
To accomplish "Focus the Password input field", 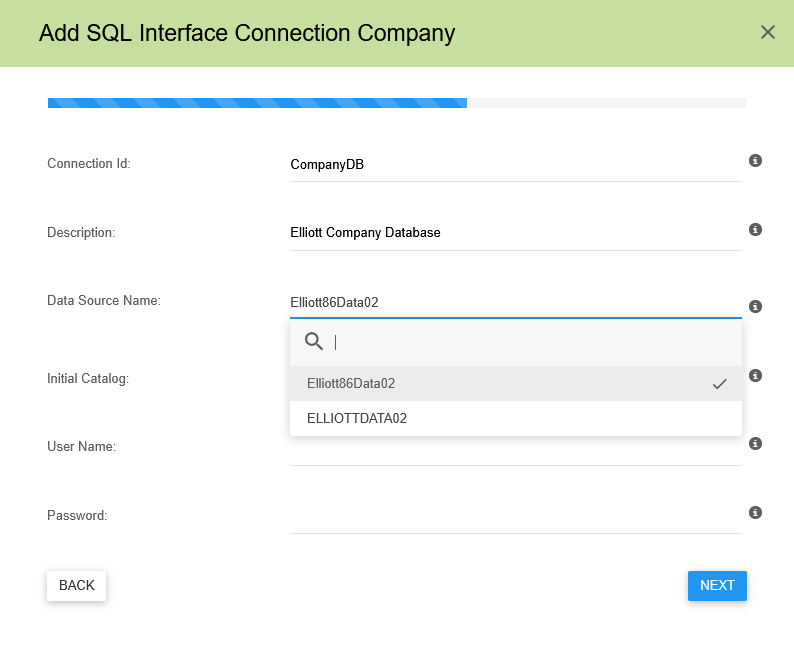I will click(x=515, y=518).
